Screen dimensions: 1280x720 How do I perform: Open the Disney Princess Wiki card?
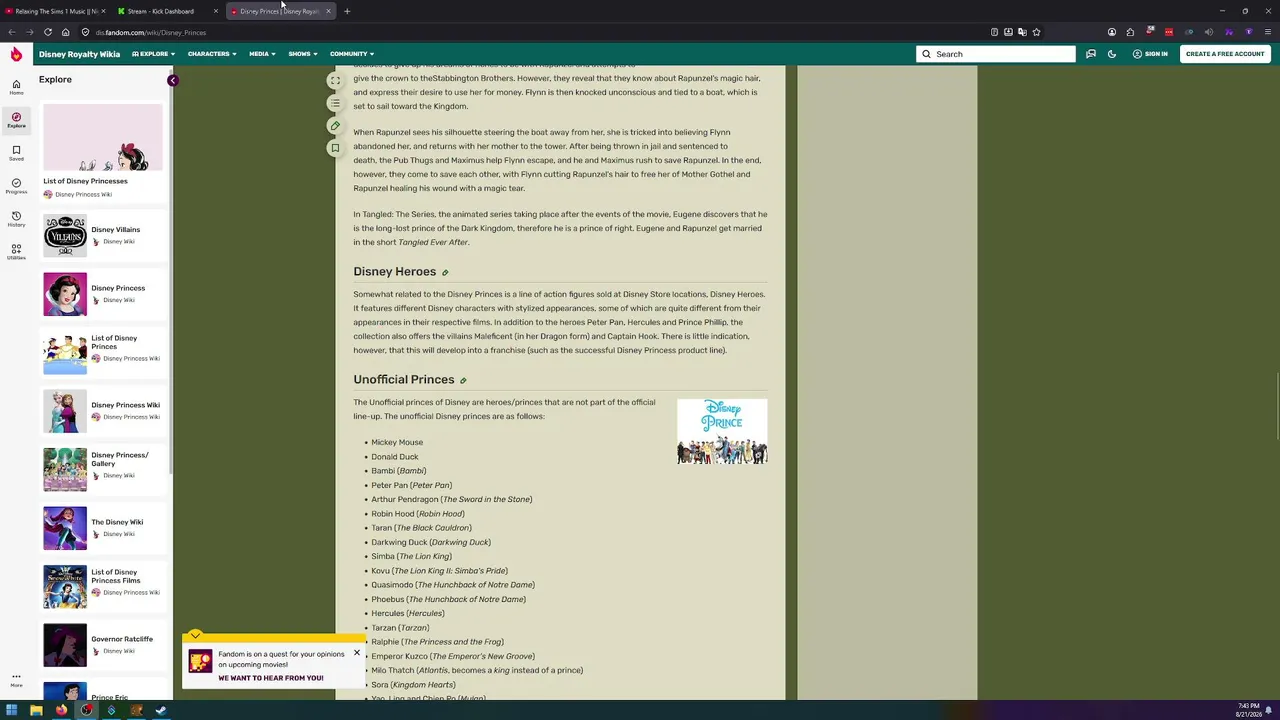102,411
